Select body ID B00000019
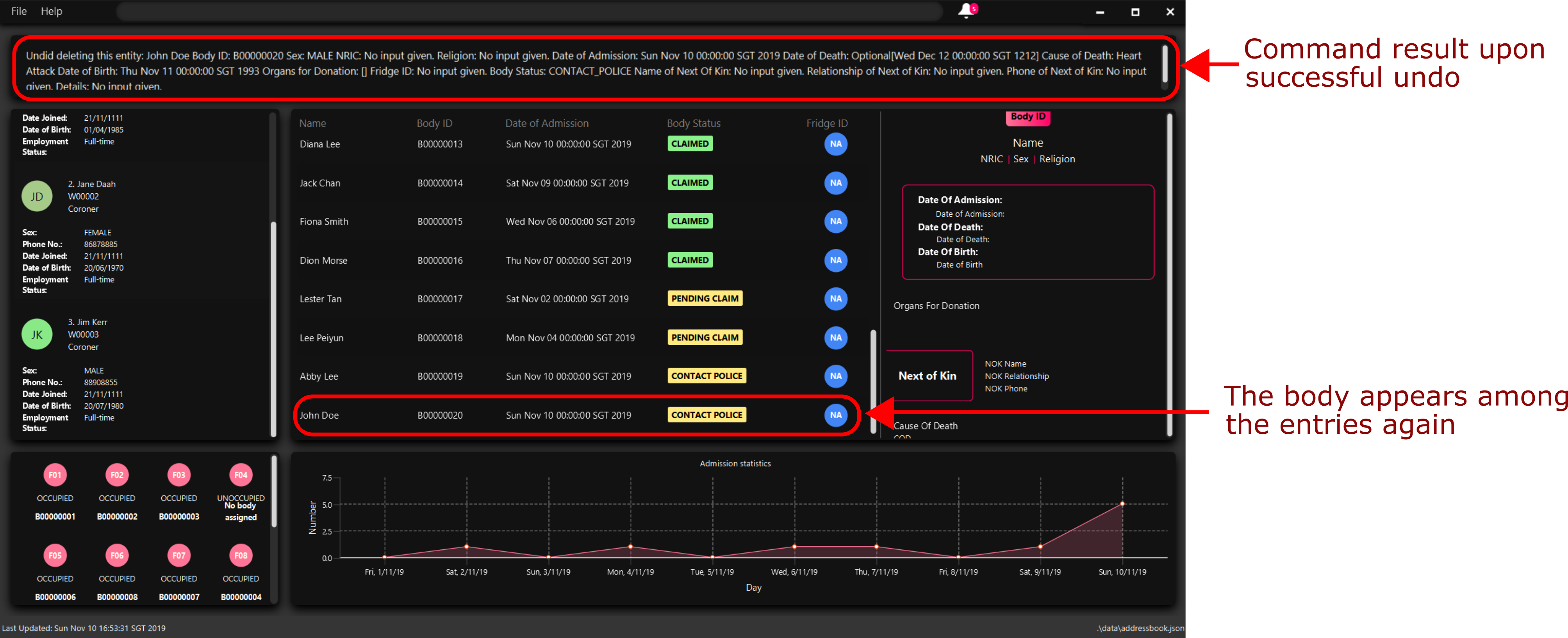 pos(439,376)
